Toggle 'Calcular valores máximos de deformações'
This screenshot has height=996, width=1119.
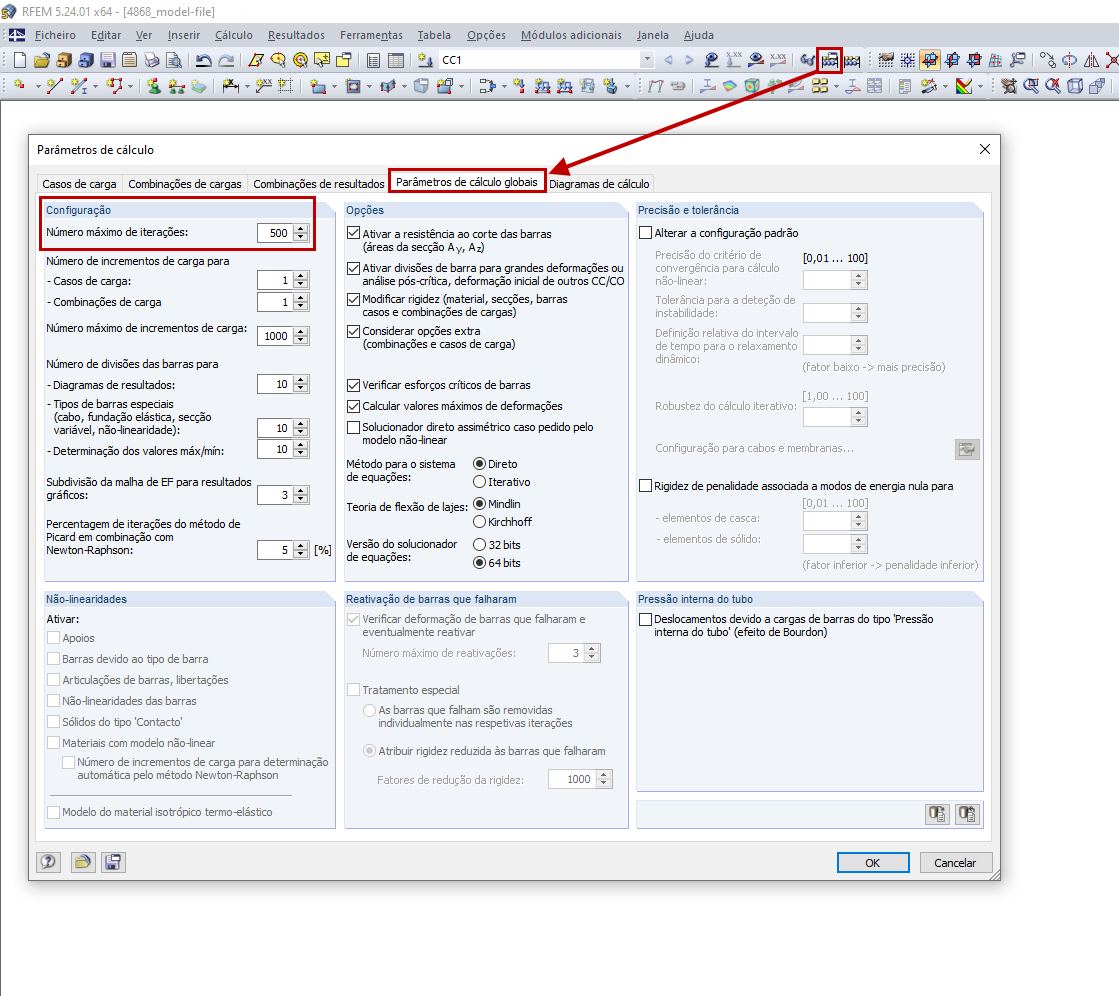pyautogui.click(x=353, y=406)
